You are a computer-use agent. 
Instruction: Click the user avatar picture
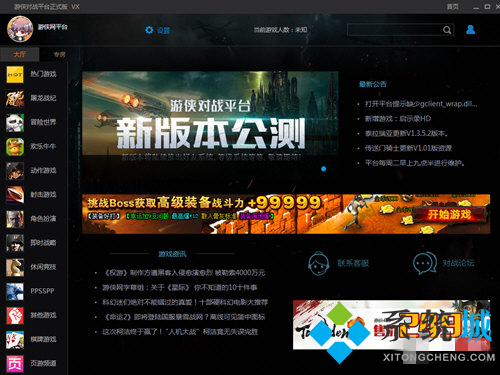coord(20,29)
